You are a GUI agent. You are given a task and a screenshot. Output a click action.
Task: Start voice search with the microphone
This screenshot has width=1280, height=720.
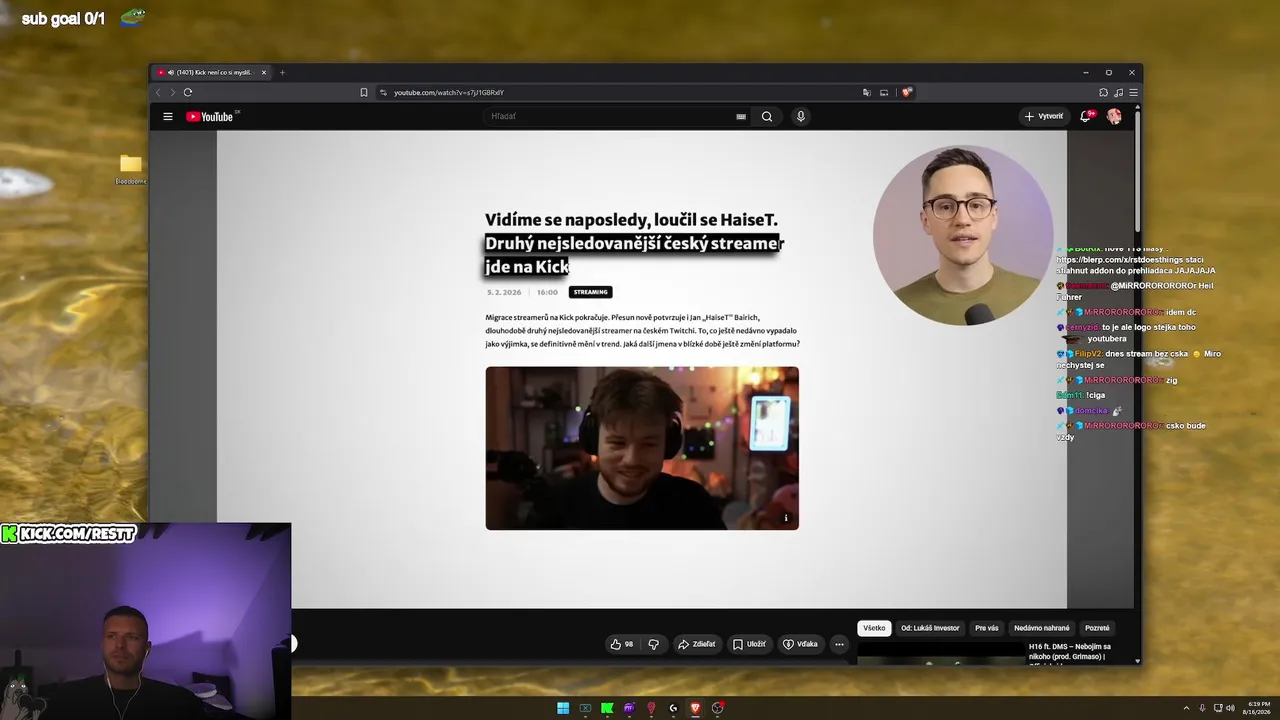click(x=800, y=117)
